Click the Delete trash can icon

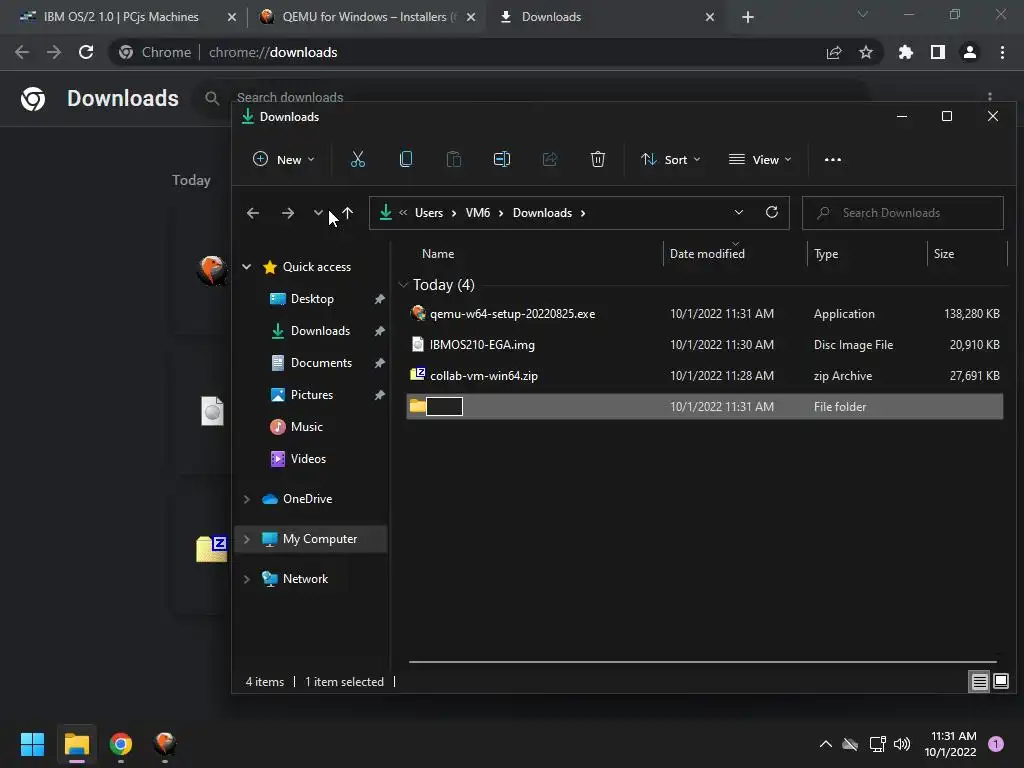coord(598,159)
